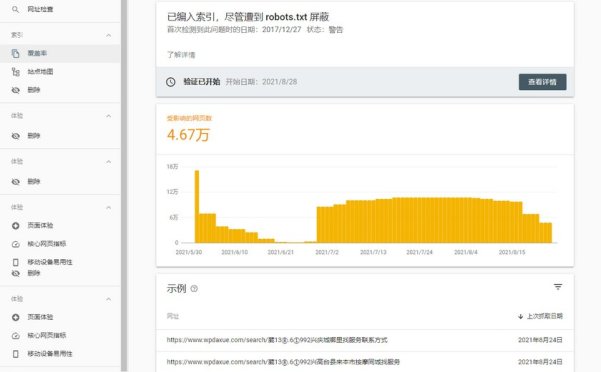
Task: Click the crossed-eye icon right below 移动设备易用性
Action: [x=15, y=274]
